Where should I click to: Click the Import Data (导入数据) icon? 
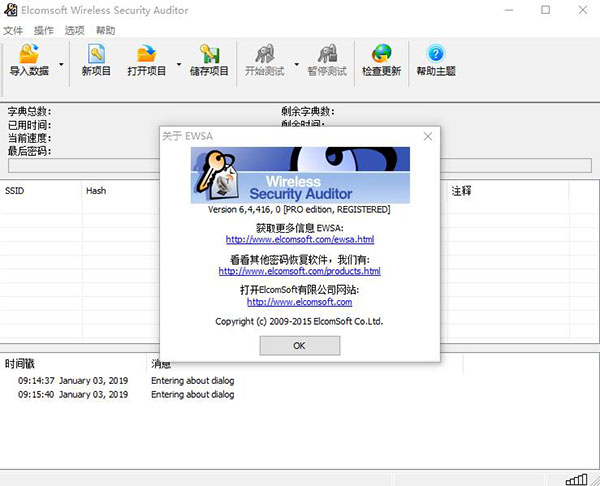tap(29, 53)
